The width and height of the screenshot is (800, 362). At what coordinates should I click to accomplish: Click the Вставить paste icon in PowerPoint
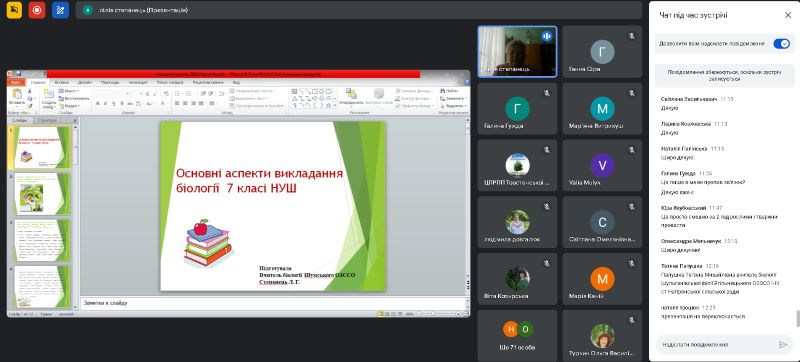pos(17,95)
